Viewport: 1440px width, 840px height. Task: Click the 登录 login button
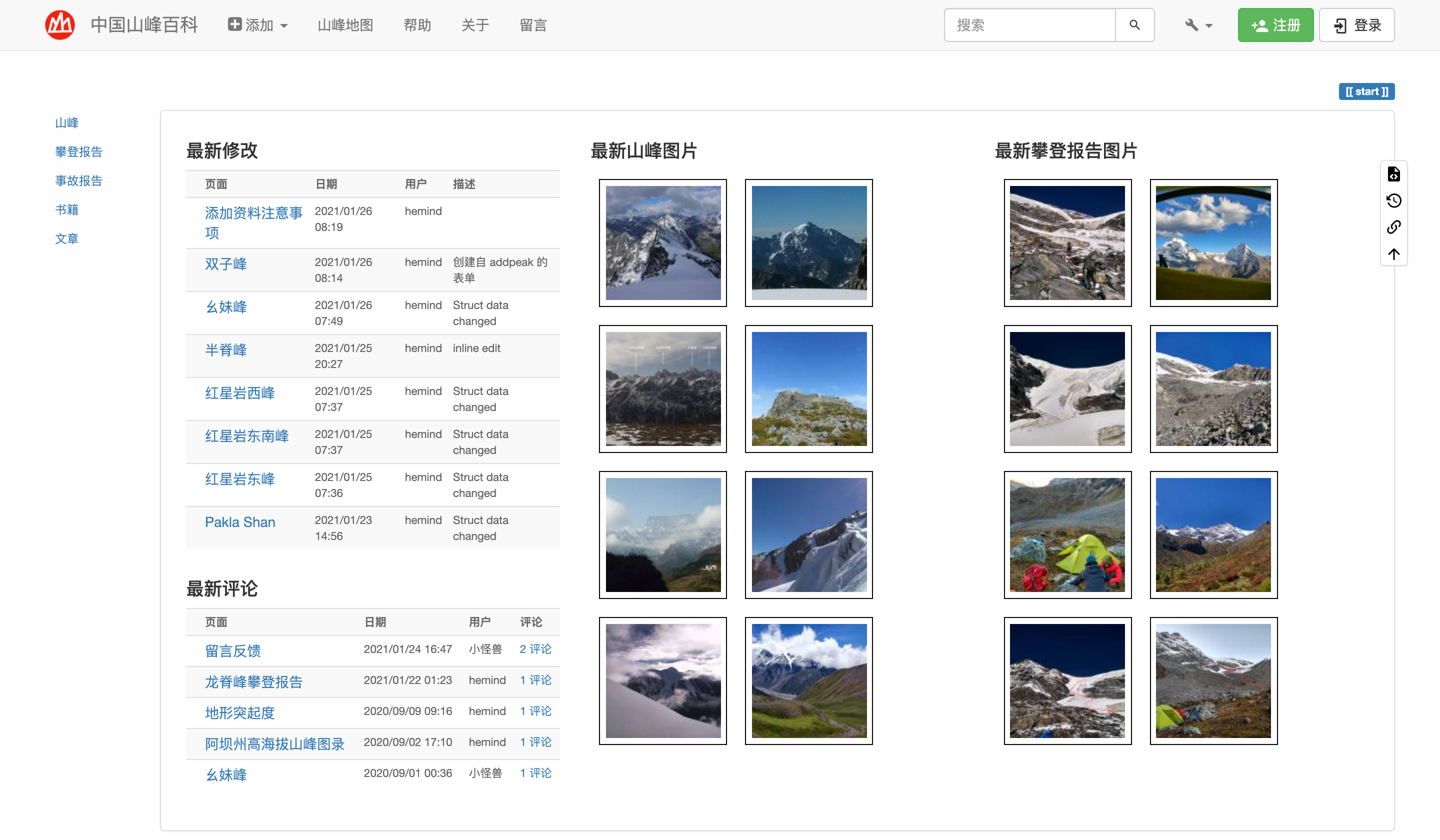pos(1356,25)
